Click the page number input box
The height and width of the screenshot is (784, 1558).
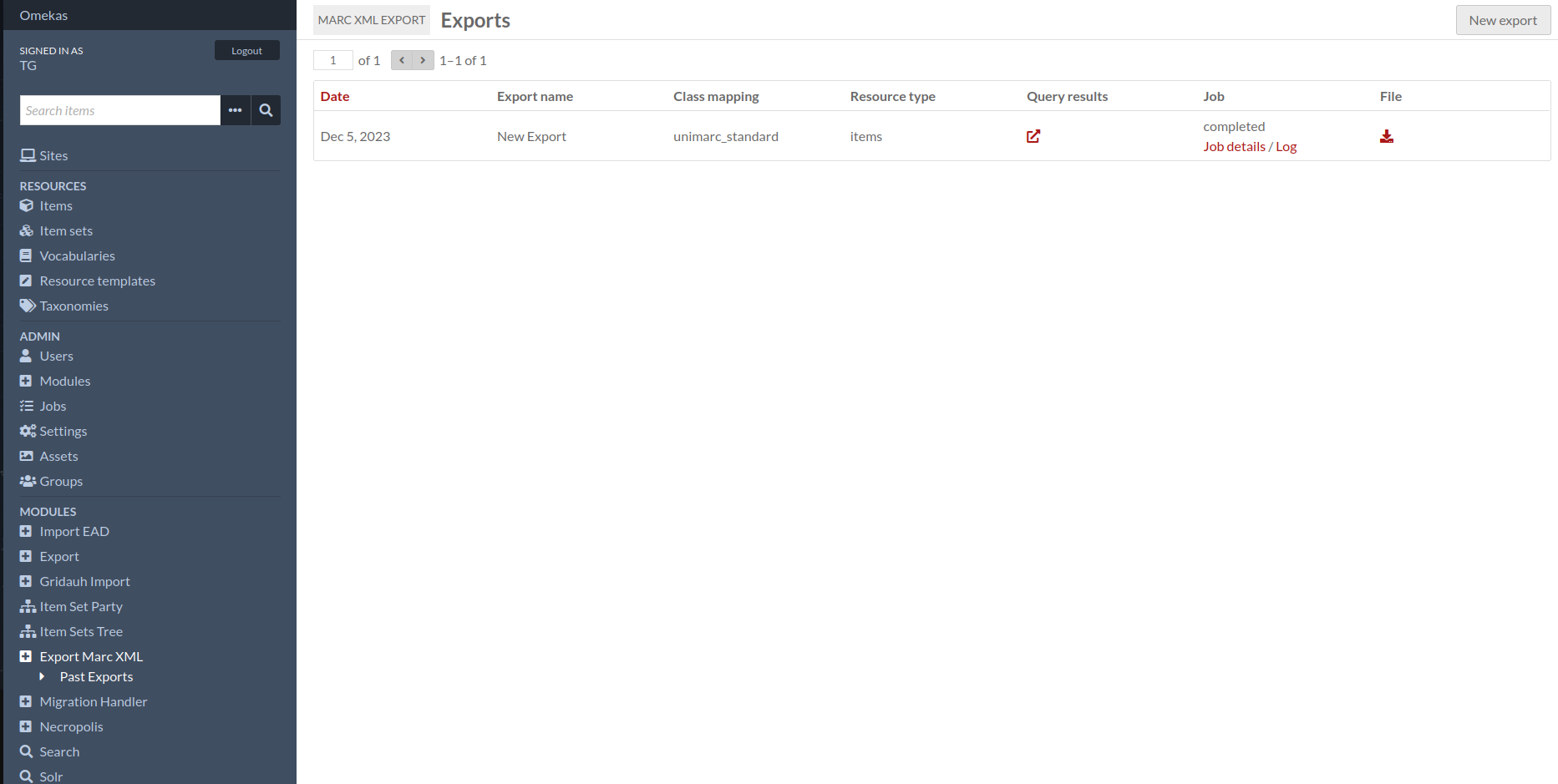[333, 60]
